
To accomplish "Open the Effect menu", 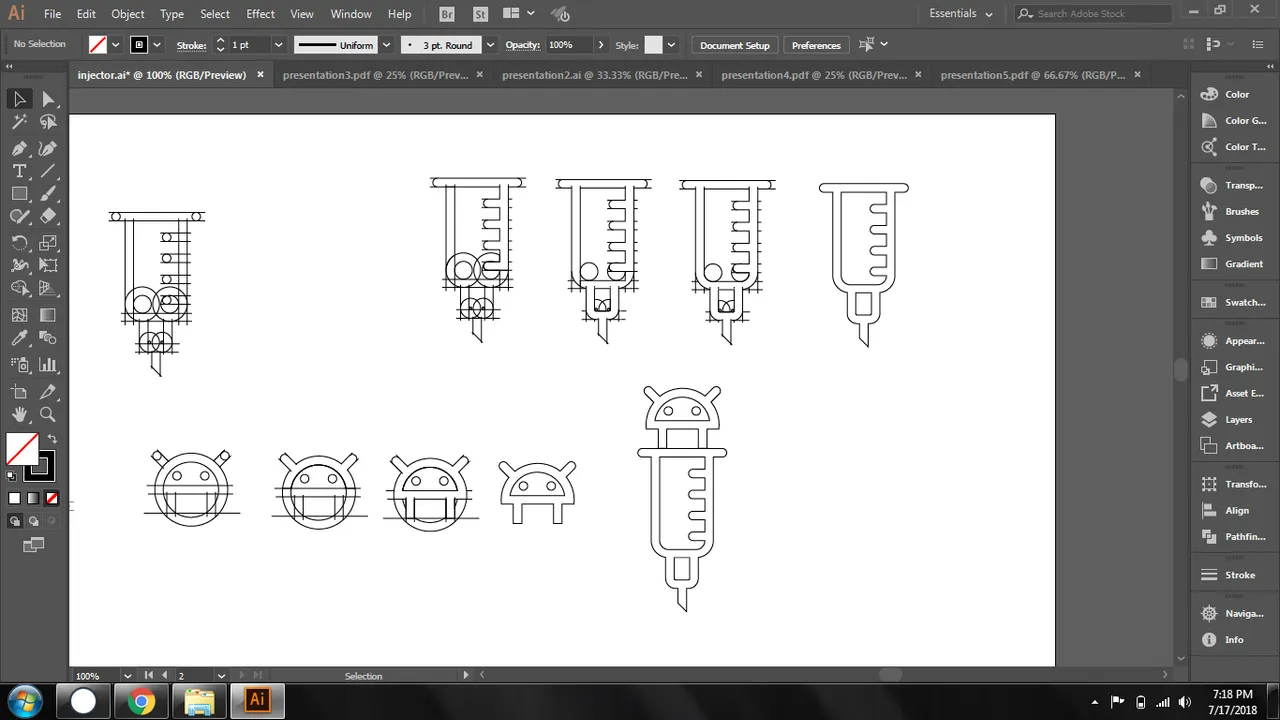I will (260, 14).
